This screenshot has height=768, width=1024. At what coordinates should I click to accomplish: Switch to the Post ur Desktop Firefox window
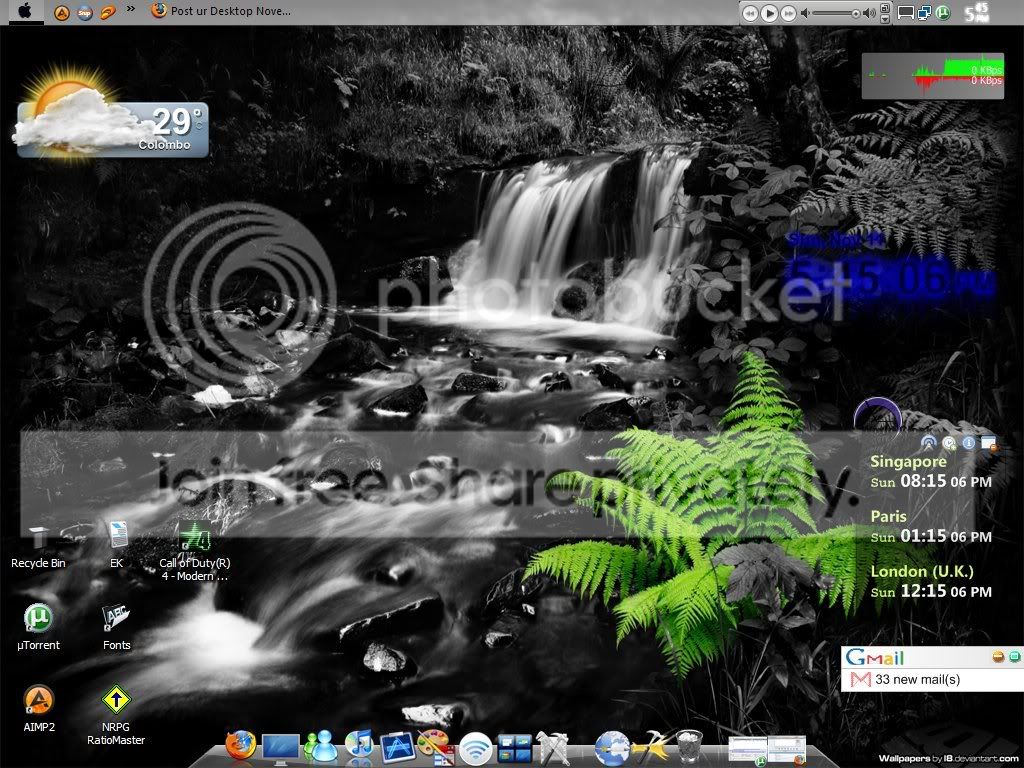pos(221,11)
